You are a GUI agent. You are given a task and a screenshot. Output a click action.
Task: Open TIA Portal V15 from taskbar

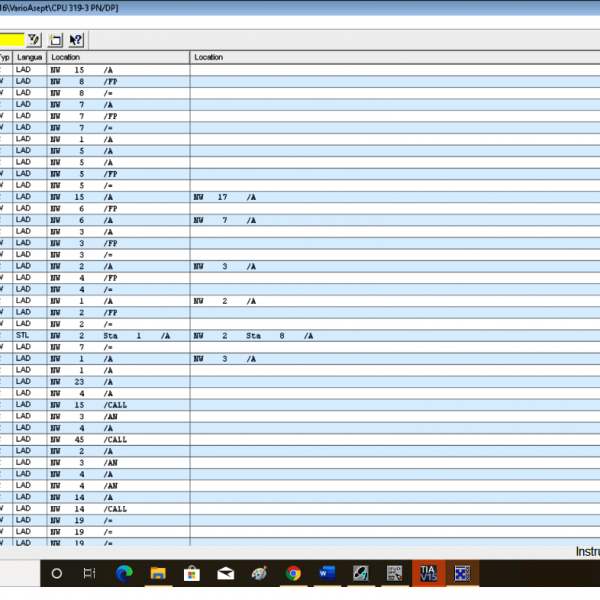tap(429, 573)
